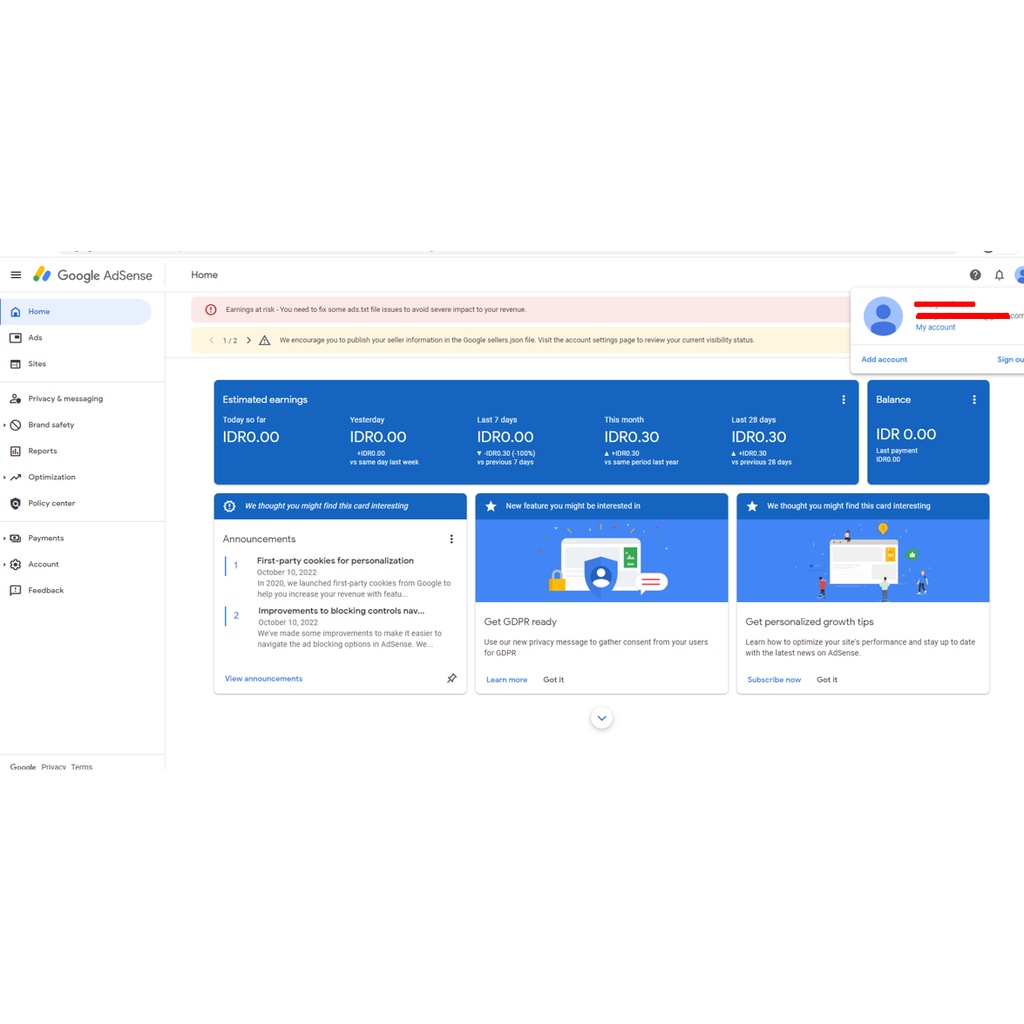This screenshot has width=1024, height=1024.
Task: Show the next alert with the right arrow
Action: pyautogui.click(x=248, y=339)
